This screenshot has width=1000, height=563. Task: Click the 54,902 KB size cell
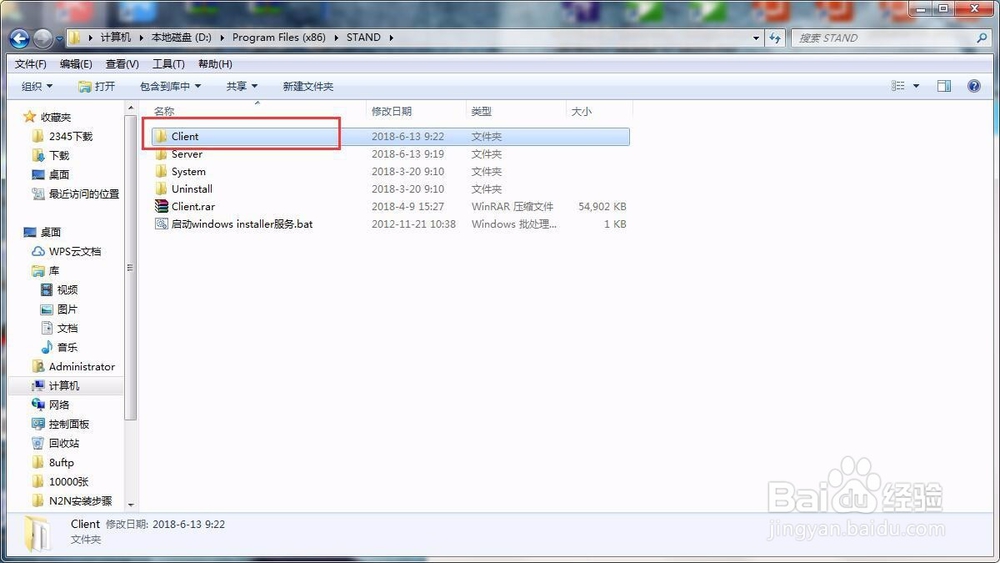click(602, 207)
